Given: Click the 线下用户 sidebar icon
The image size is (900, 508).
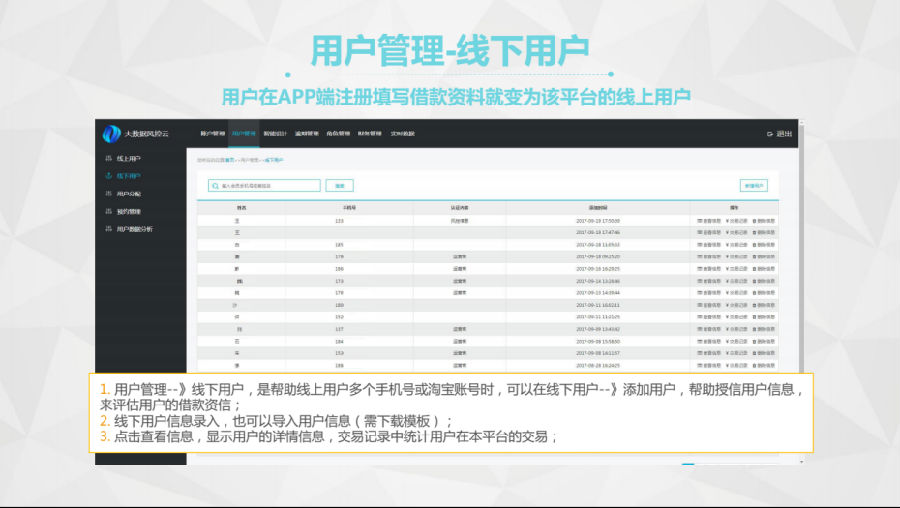Looking at the screenshot, I should pyautogui.click(x=108, y=176).
